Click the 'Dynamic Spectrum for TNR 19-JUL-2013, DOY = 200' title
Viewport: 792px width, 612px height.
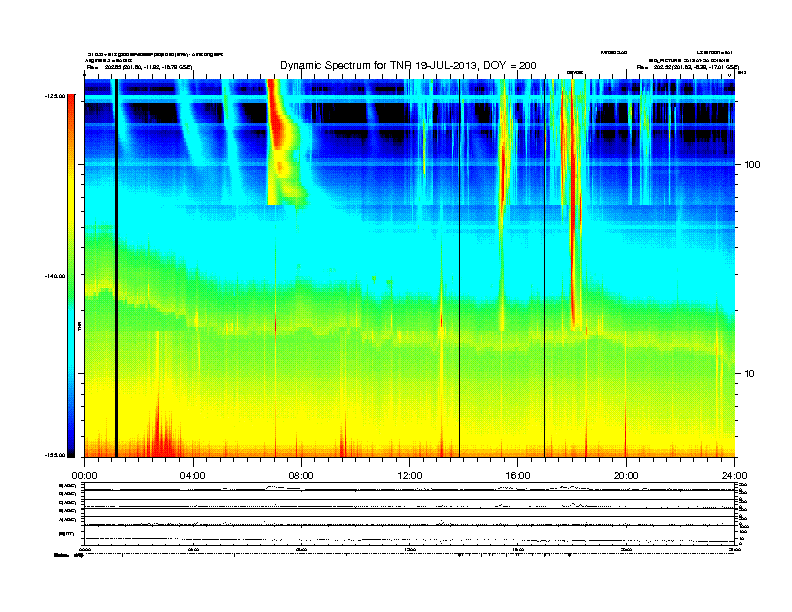408,66
